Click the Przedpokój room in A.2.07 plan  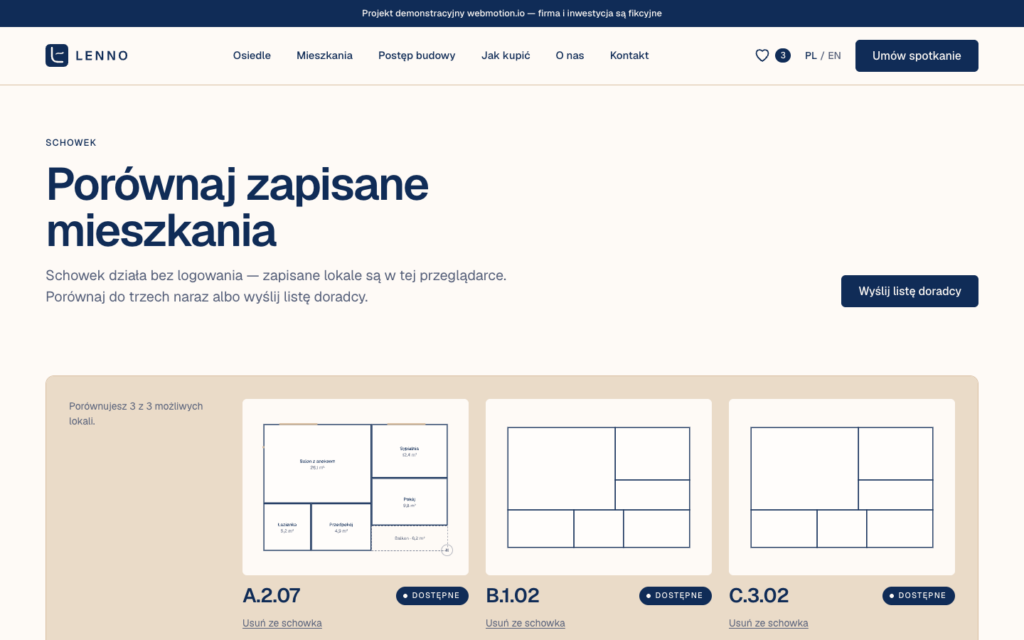pyautogui.click(x=341, y=527)
